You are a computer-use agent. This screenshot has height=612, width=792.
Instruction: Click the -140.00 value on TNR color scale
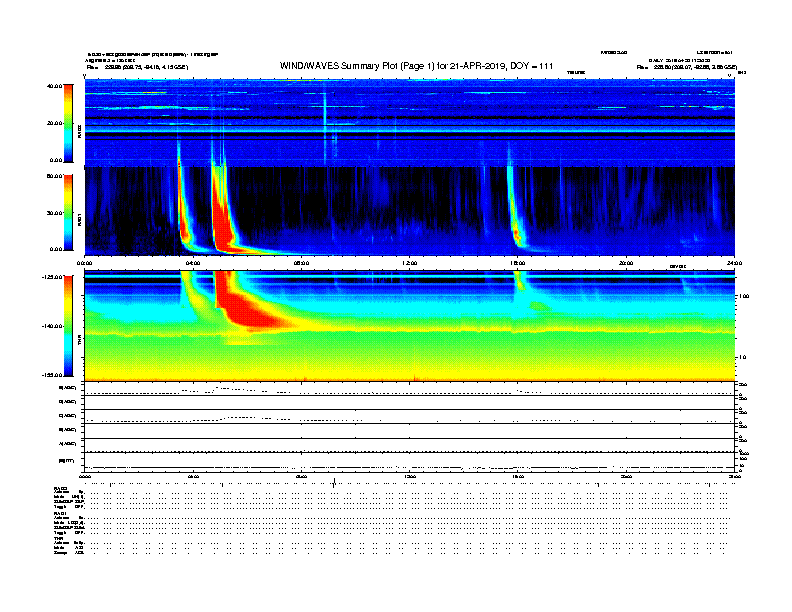pos(53,326)
